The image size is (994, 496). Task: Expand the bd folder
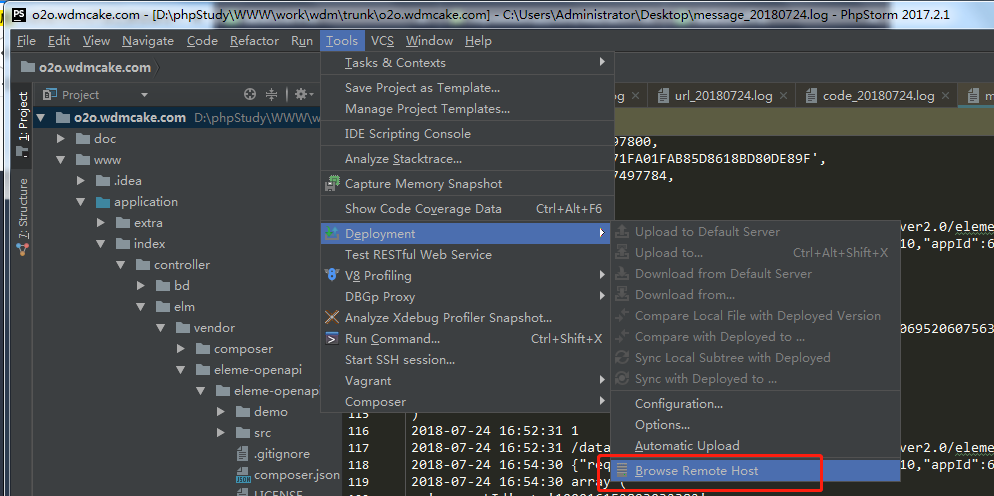[x=141, y=286]
